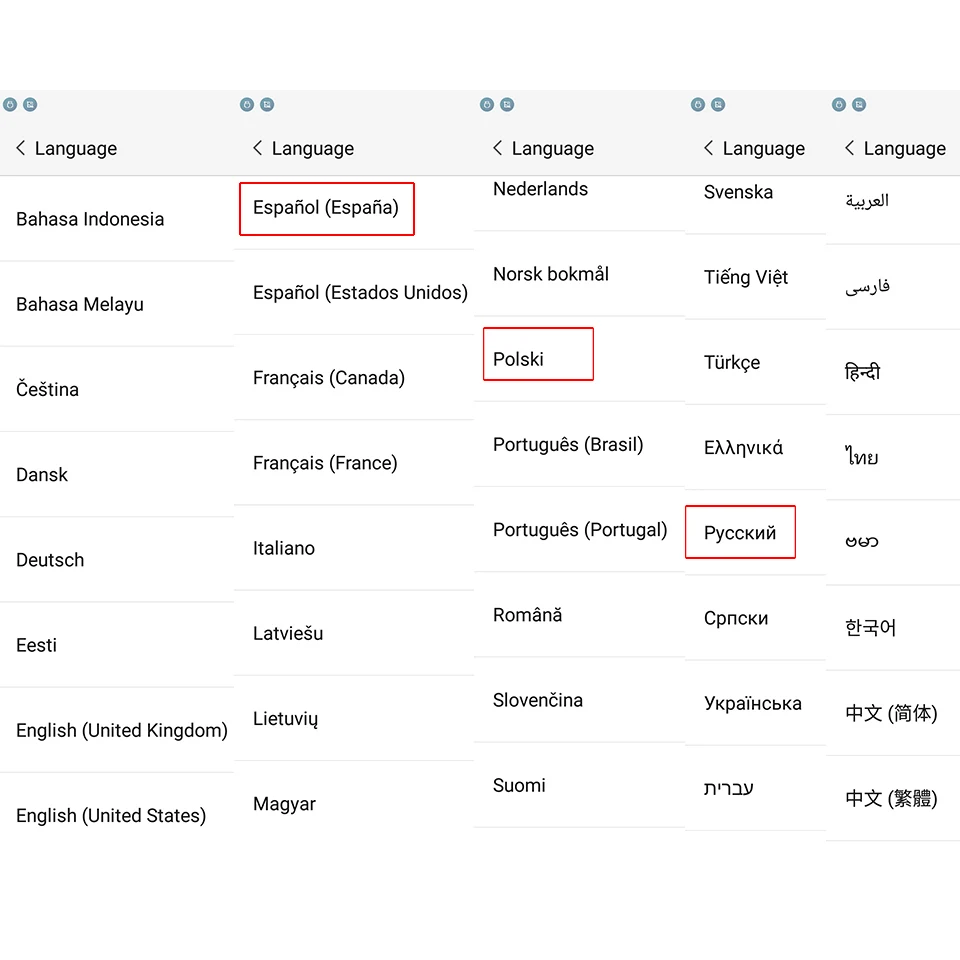The height and width of the screenshot is (960, 960).
Task: Tap image status icon above Bahasa Indonesia panel
Action: [30, 105]
